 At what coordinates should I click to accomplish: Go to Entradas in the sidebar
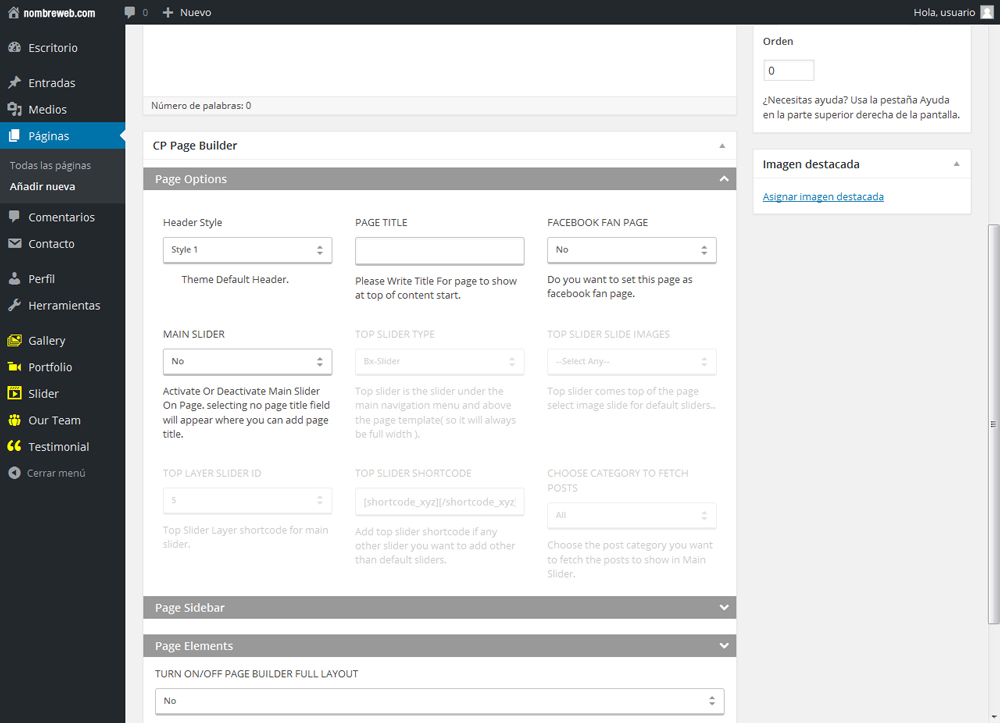coord(51,83)
